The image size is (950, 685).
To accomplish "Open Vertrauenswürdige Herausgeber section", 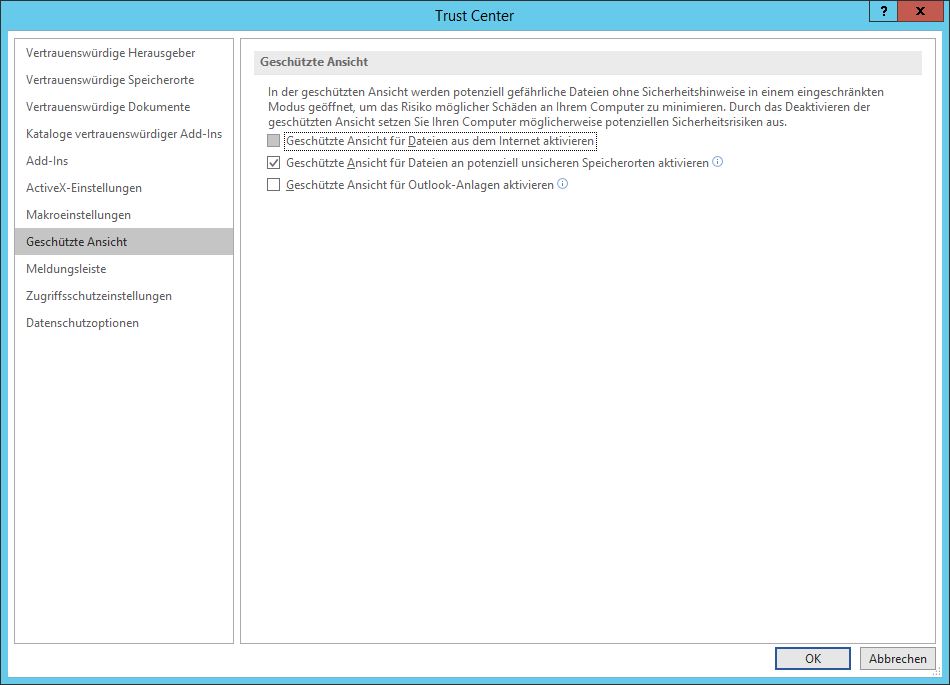I will tap(111, 53).
